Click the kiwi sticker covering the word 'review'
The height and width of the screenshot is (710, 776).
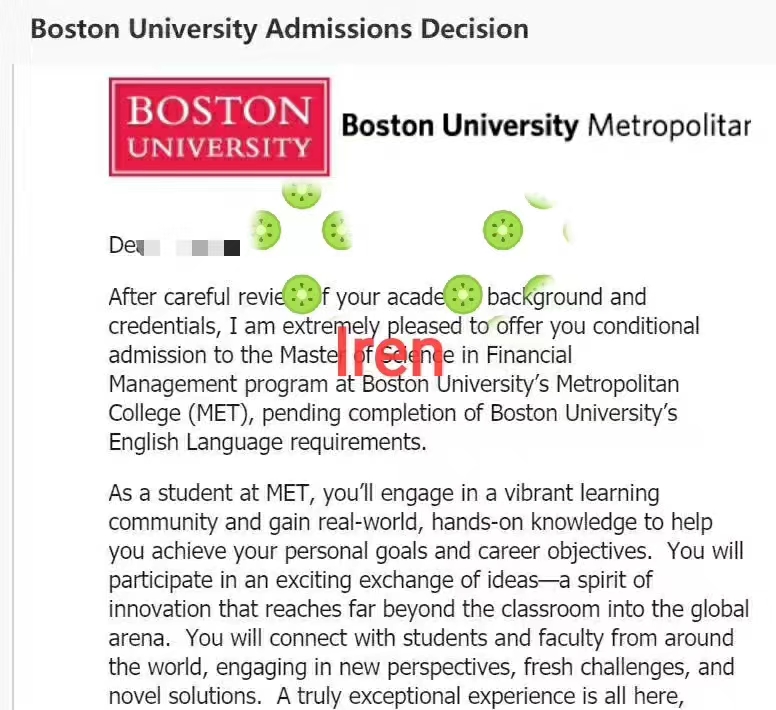click(x=302, y=295)
